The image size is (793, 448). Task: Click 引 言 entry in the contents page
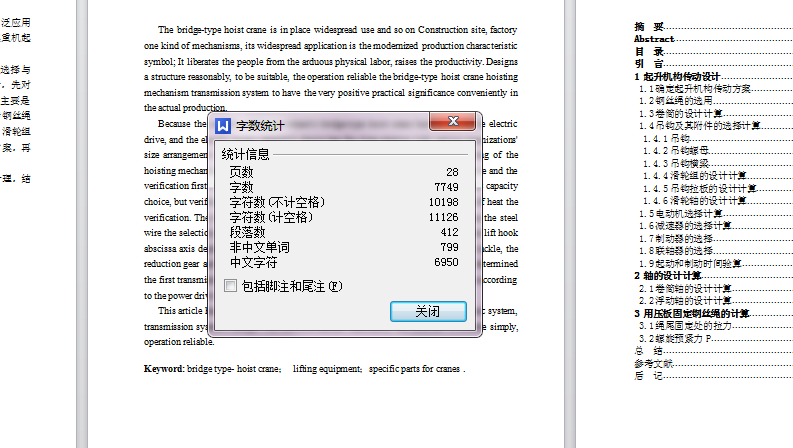713,64
